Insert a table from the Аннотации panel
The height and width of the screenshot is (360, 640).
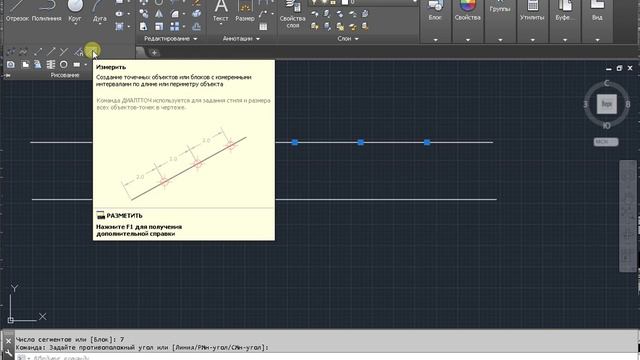263,27
